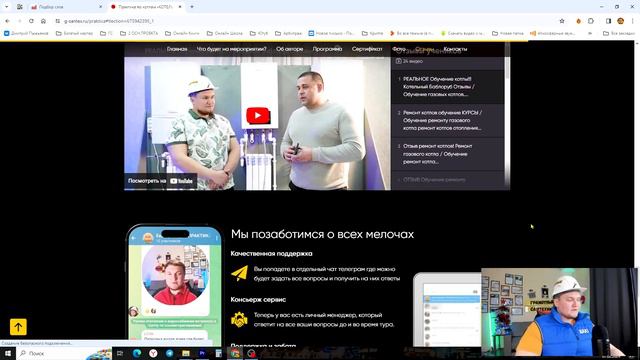The height and width of the screenshot is (360, 640).
Task: Open Calculator from the taskbar
Action: coord(218,353)
